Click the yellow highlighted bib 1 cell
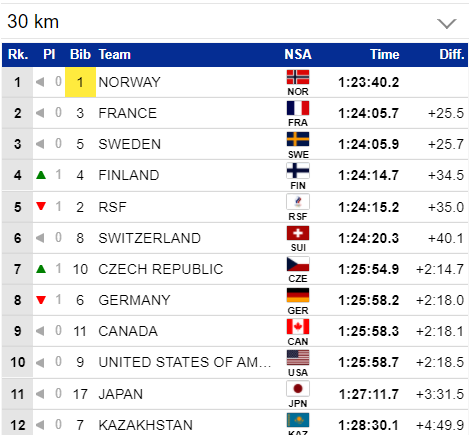This screenshot has width=471, height=435. click(80, 82)
